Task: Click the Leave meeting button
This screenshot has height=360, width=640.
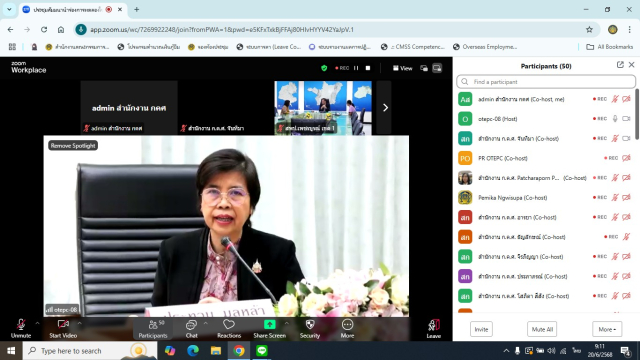Action: [433, 329]
